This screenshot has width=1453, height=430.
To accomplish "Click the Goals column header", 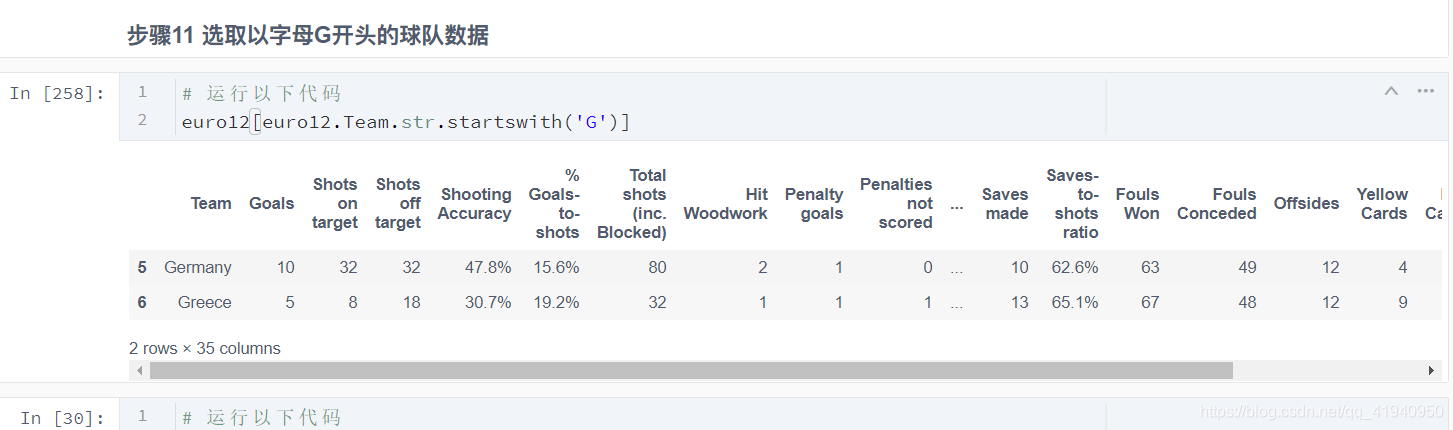I will pos(271,203).
